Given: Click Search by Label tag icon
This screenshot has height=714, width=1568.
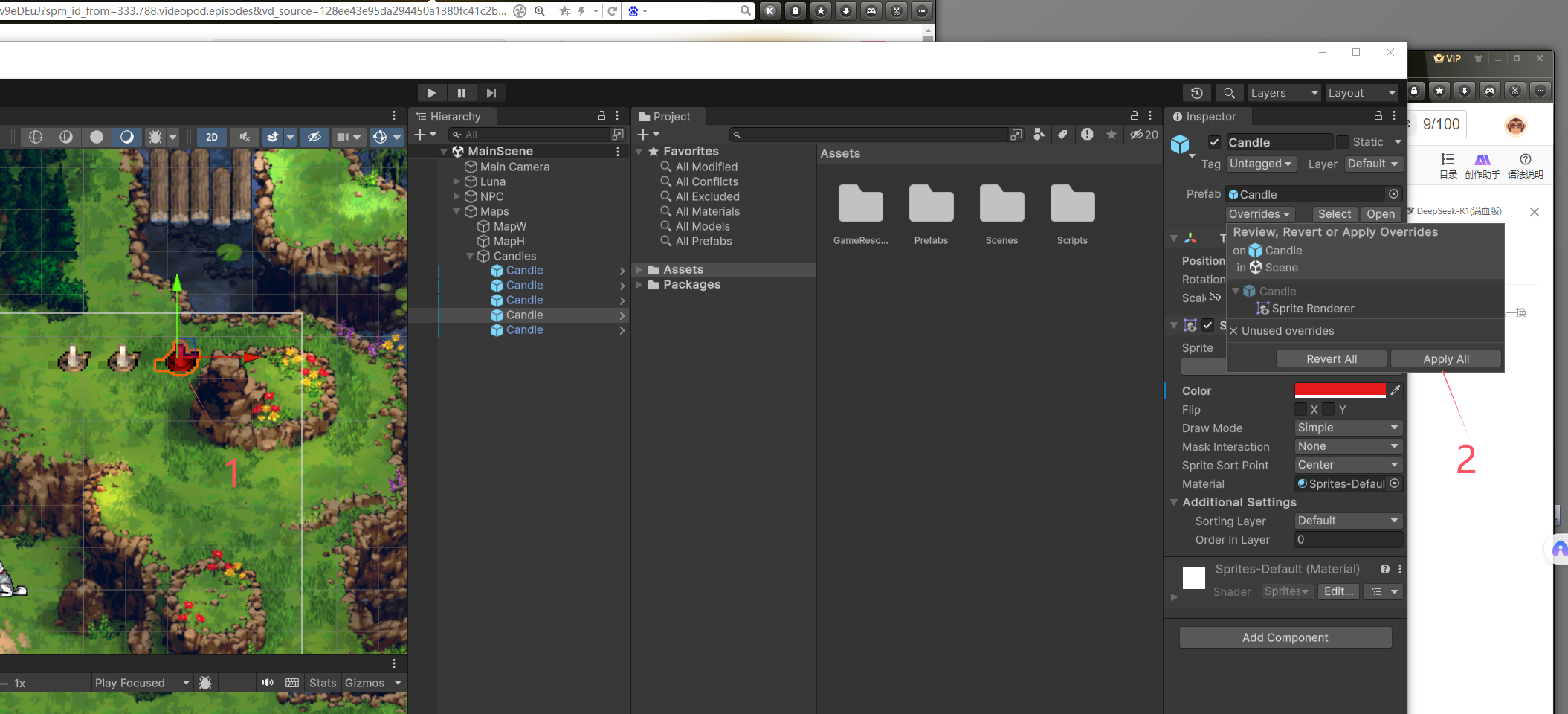Looking at the screenshot, I should click(1062, 135).
